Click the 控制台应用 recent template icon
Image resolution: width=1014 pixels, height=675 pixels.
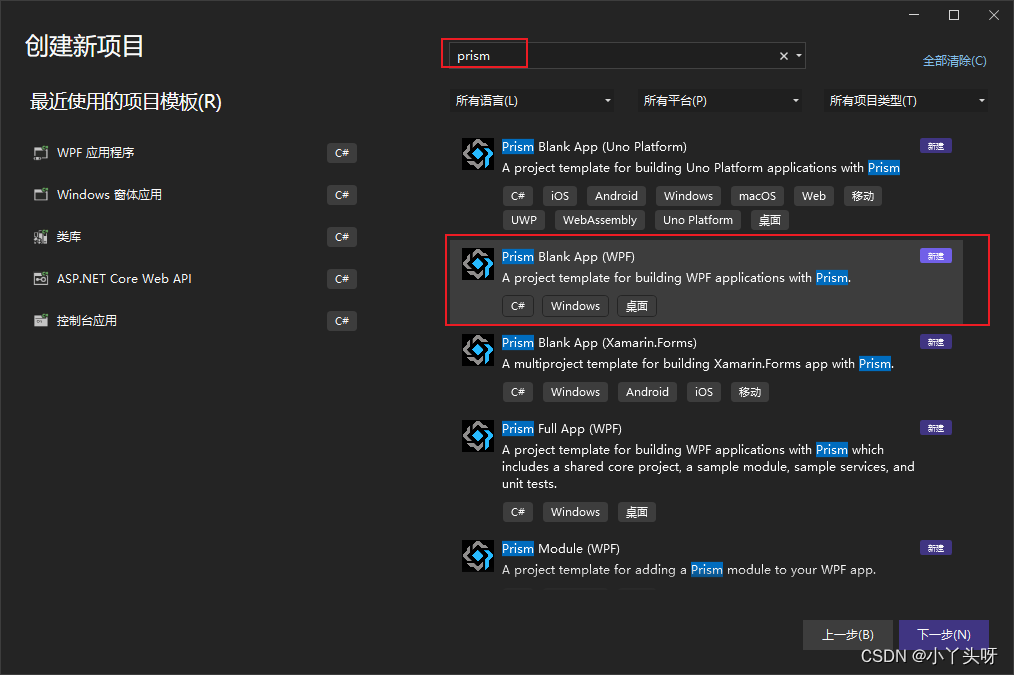[41, 321]
